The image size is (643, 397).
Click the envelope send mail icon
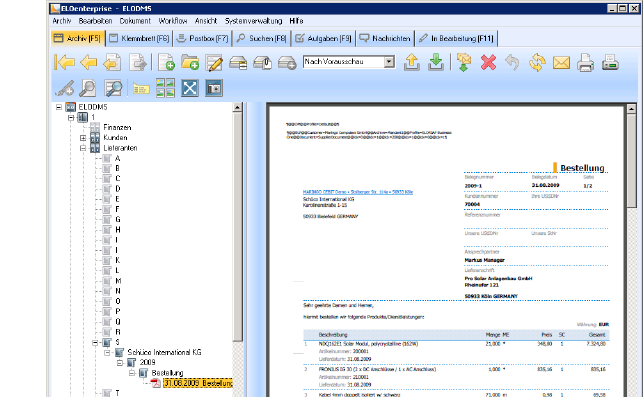[x=561, y=63]
